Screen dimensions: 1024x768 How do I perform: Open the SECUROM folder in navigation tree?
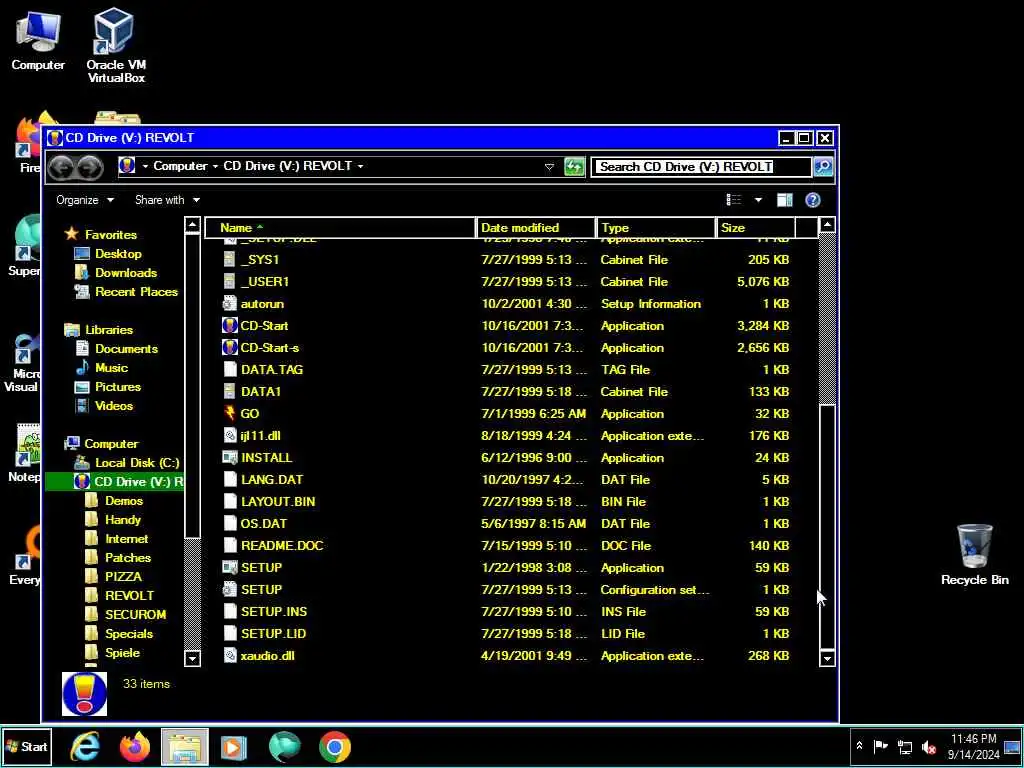pos(135,615)
